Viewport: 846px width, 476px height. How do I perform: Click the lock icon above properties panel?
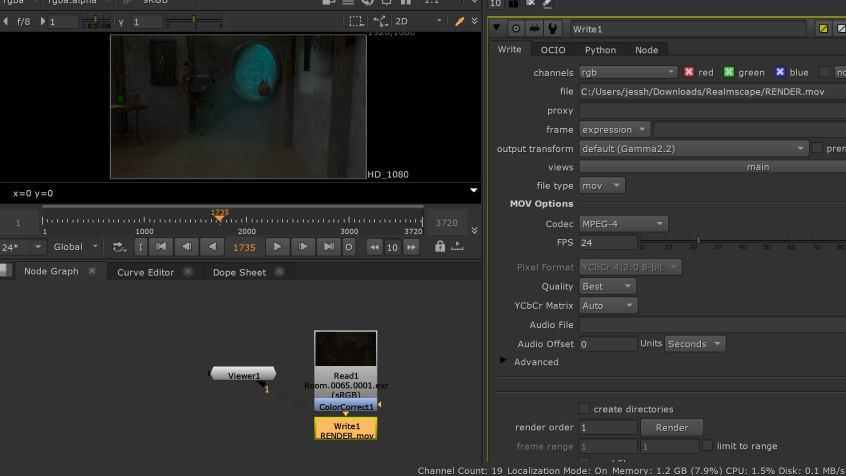tap(513, 4)
